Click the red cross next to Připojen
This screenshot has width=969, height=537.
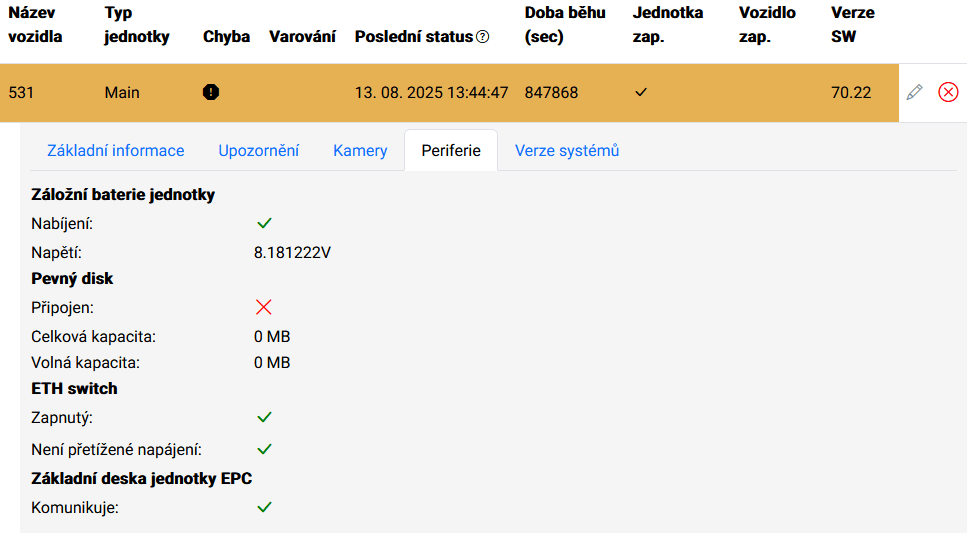pos(264,307)
